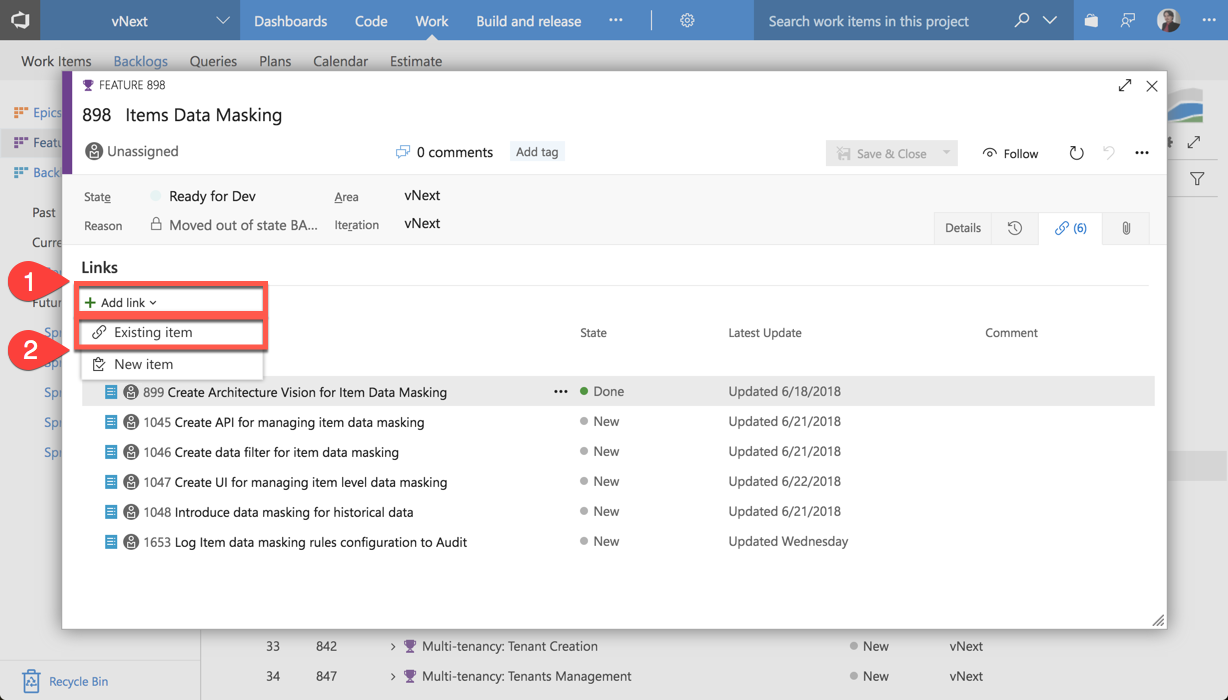Viewport: 1228px width, 700px height.
Task: Expand the vNext project selector
Action: [x=223, y=20]
